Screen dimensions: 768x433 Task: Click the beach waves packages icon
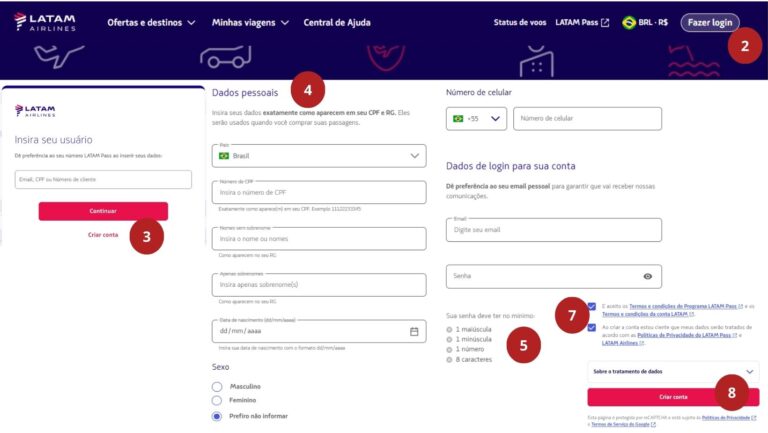click(694, 61)
